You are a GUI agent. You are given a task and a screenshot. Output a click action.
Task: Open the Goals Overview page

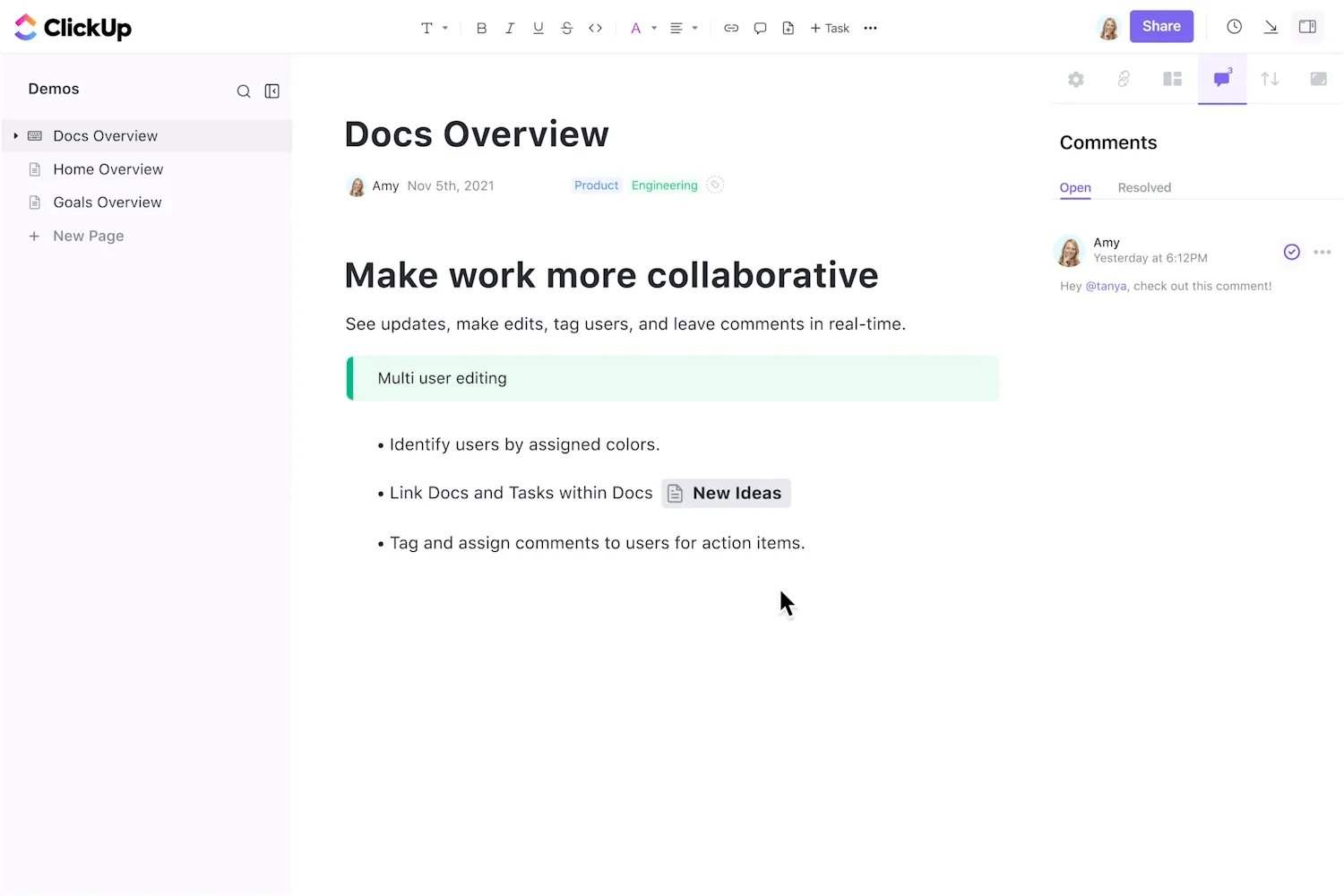107,202
